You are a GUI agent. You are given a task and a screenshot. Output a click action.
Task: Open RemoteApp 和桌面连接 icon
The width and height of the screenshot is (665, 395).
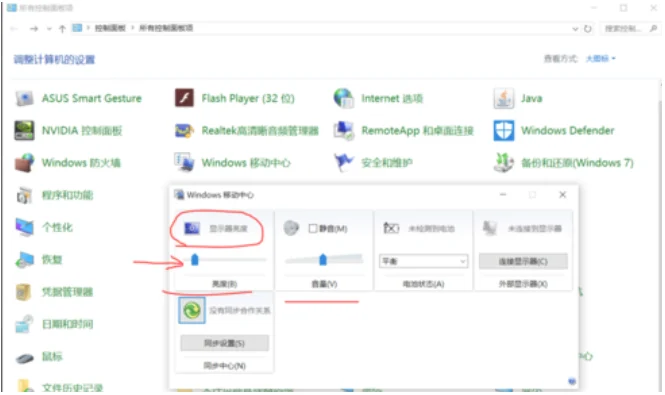pos(344,131)
